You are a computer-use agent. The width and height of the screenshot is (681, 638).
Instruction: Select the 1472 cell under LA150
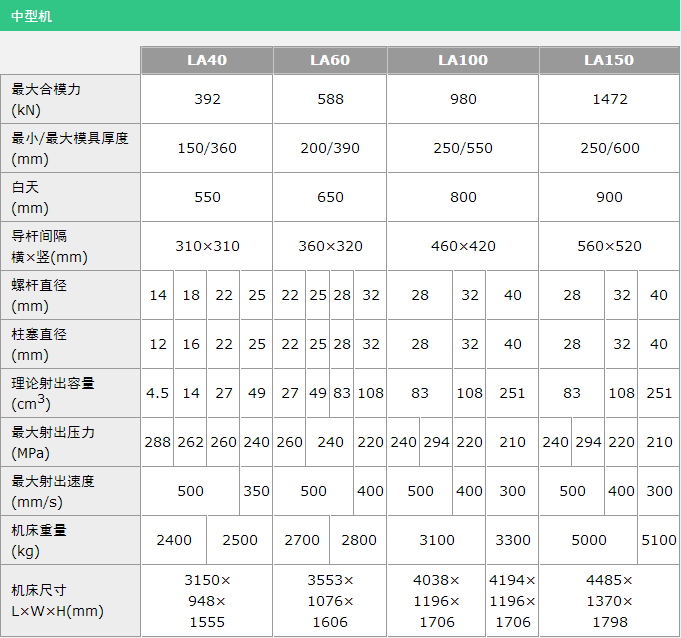[609, 99]
